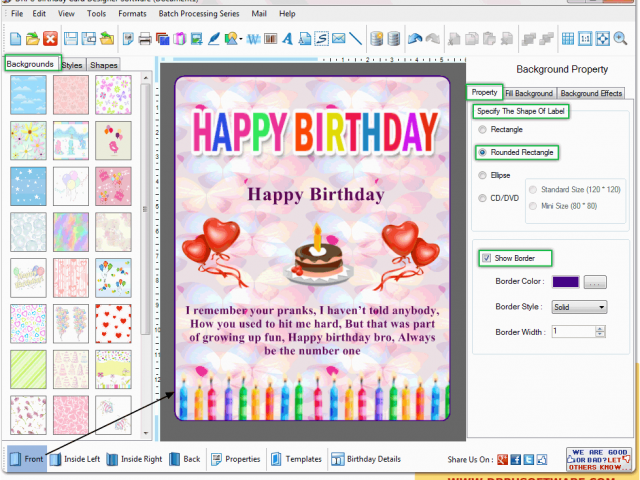Click the text tool letter A icon

tap(287, 39)
